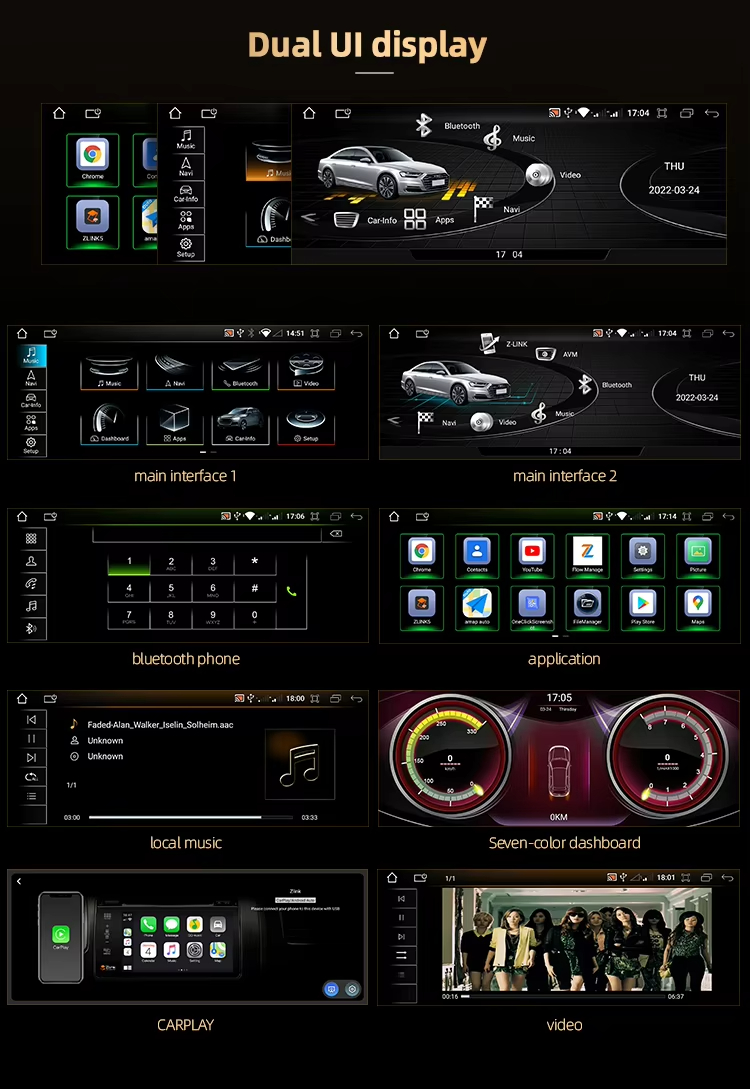Open Z-LINK in main interface 2
Image resolution: width=750 pixels, height=1089 pixels.
[x=503, y=342]
